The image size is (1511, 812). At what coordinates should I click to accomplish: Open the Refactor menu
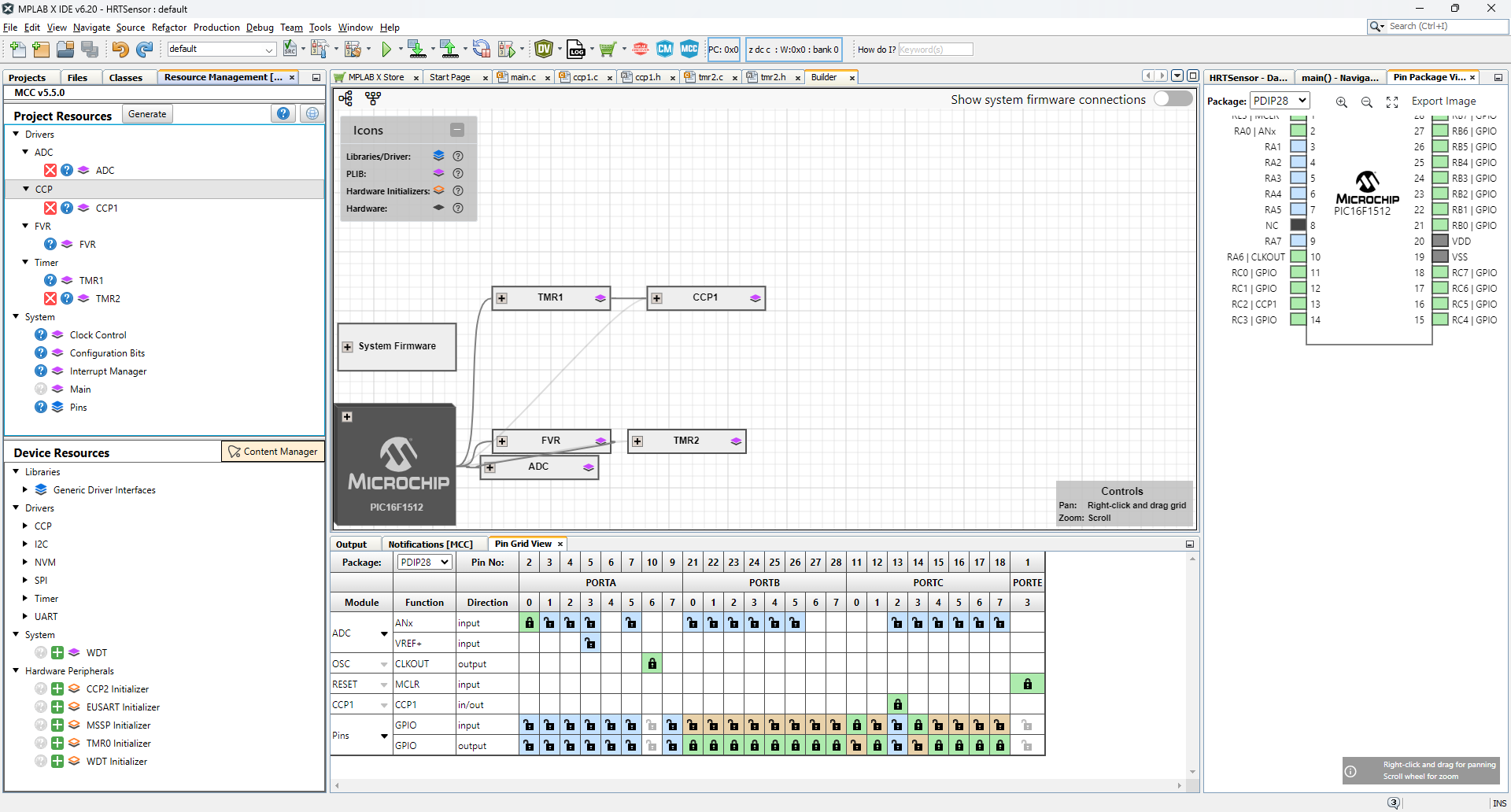169,28
